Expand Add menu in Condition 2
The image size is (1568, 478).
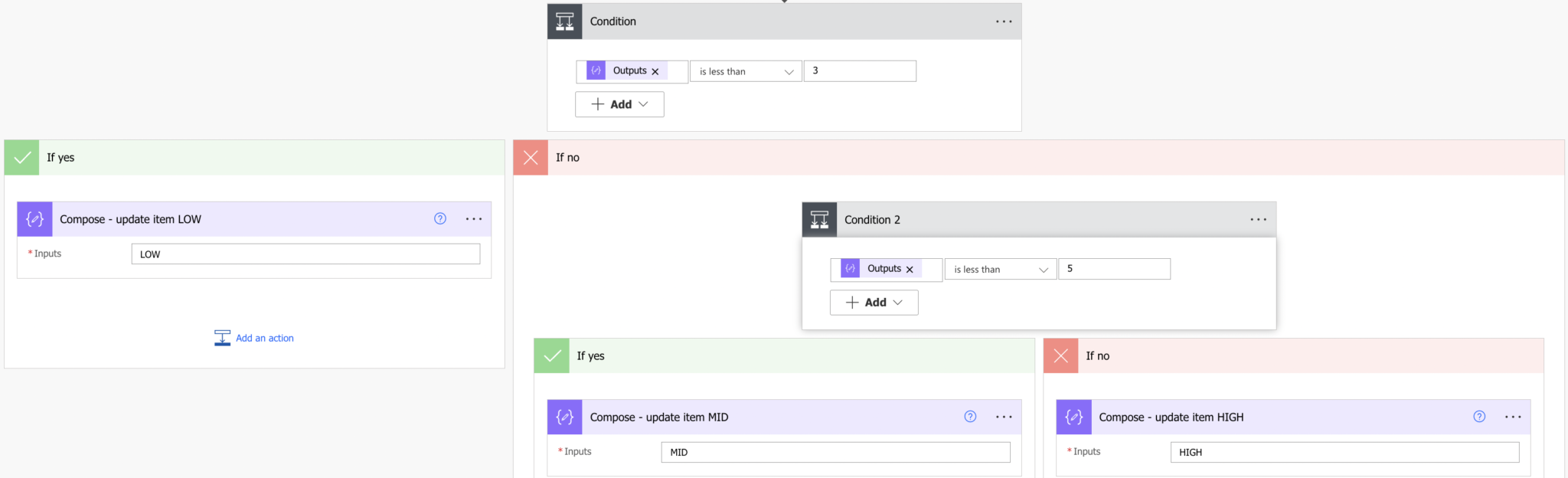[874, 303]
